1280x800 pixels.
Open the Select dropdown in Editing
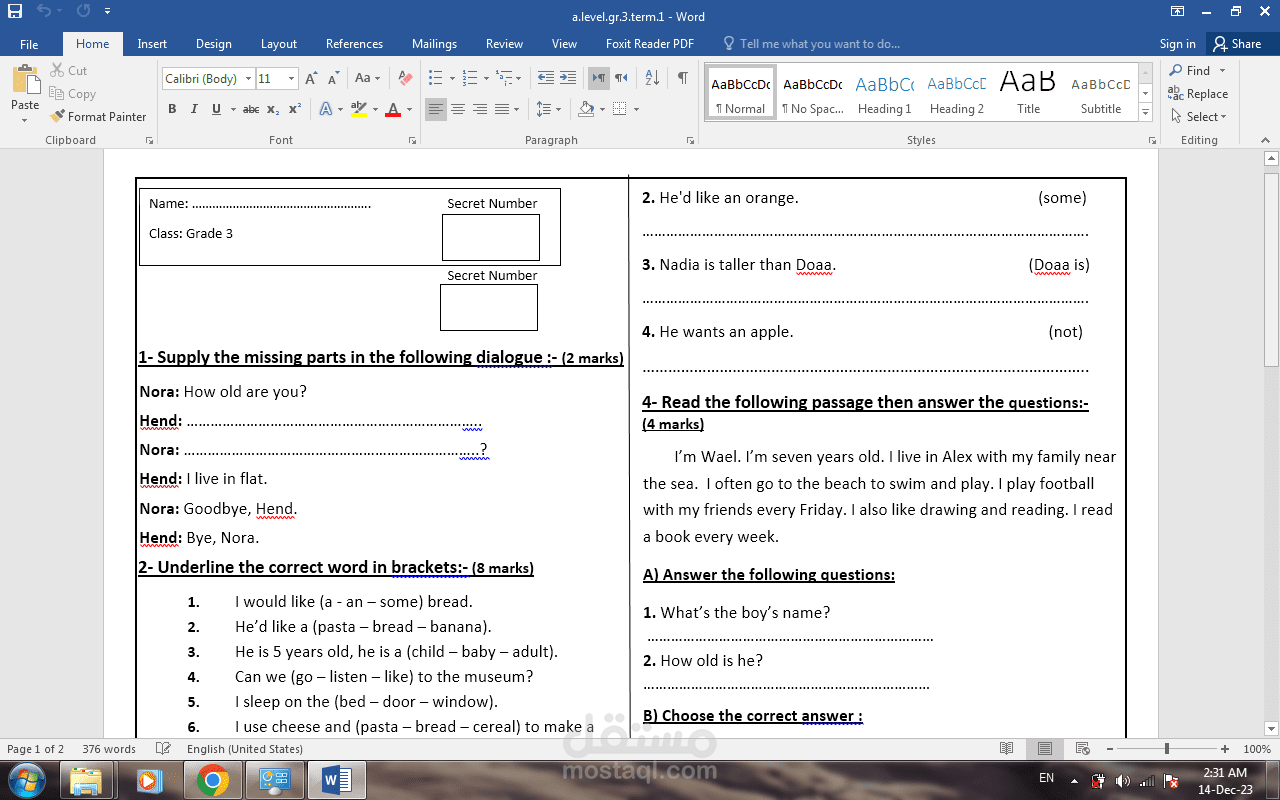[x=1198, y=117]
